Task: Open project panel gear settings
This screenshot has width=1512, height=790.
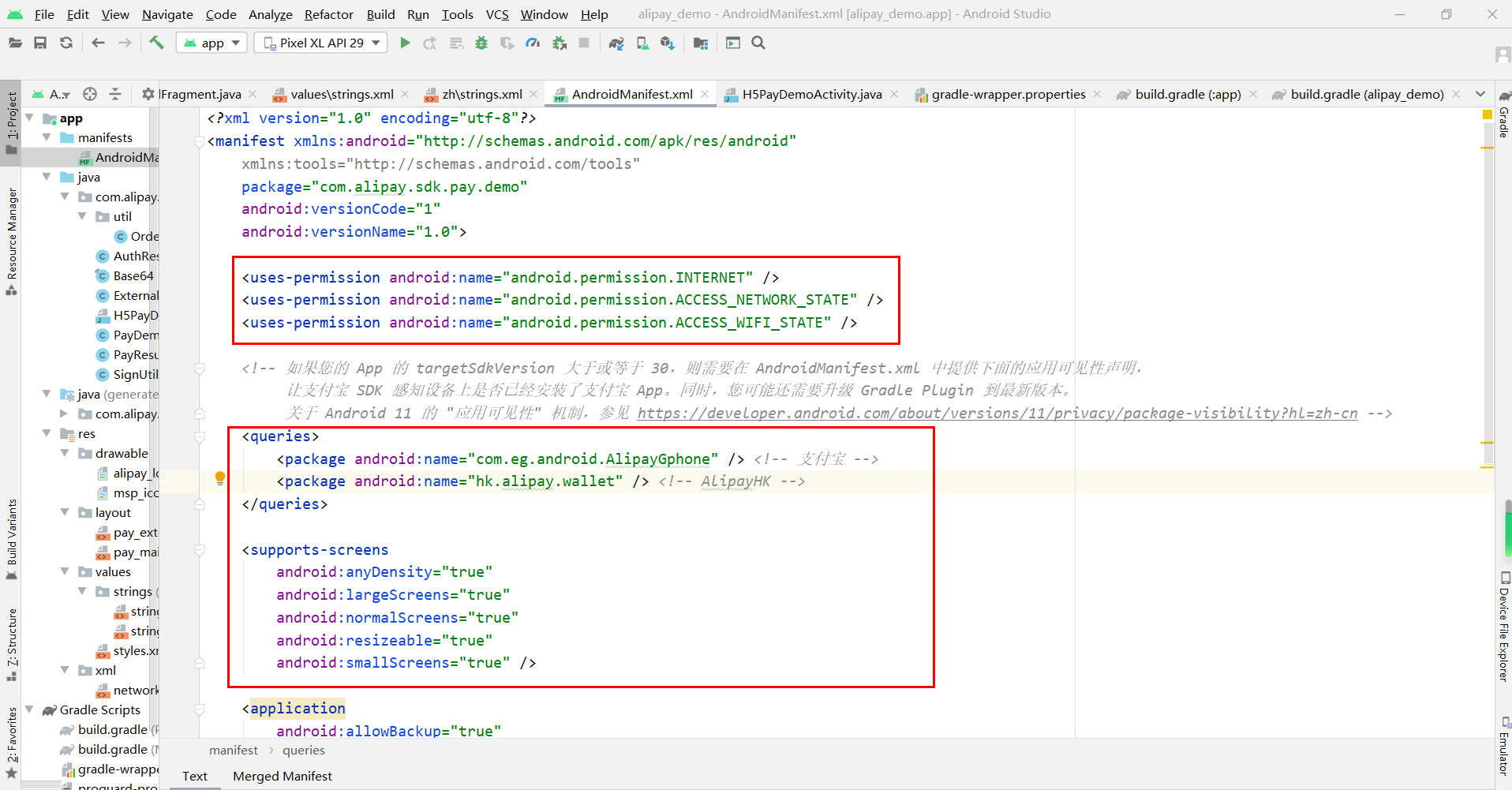Action: coord(148,94)
